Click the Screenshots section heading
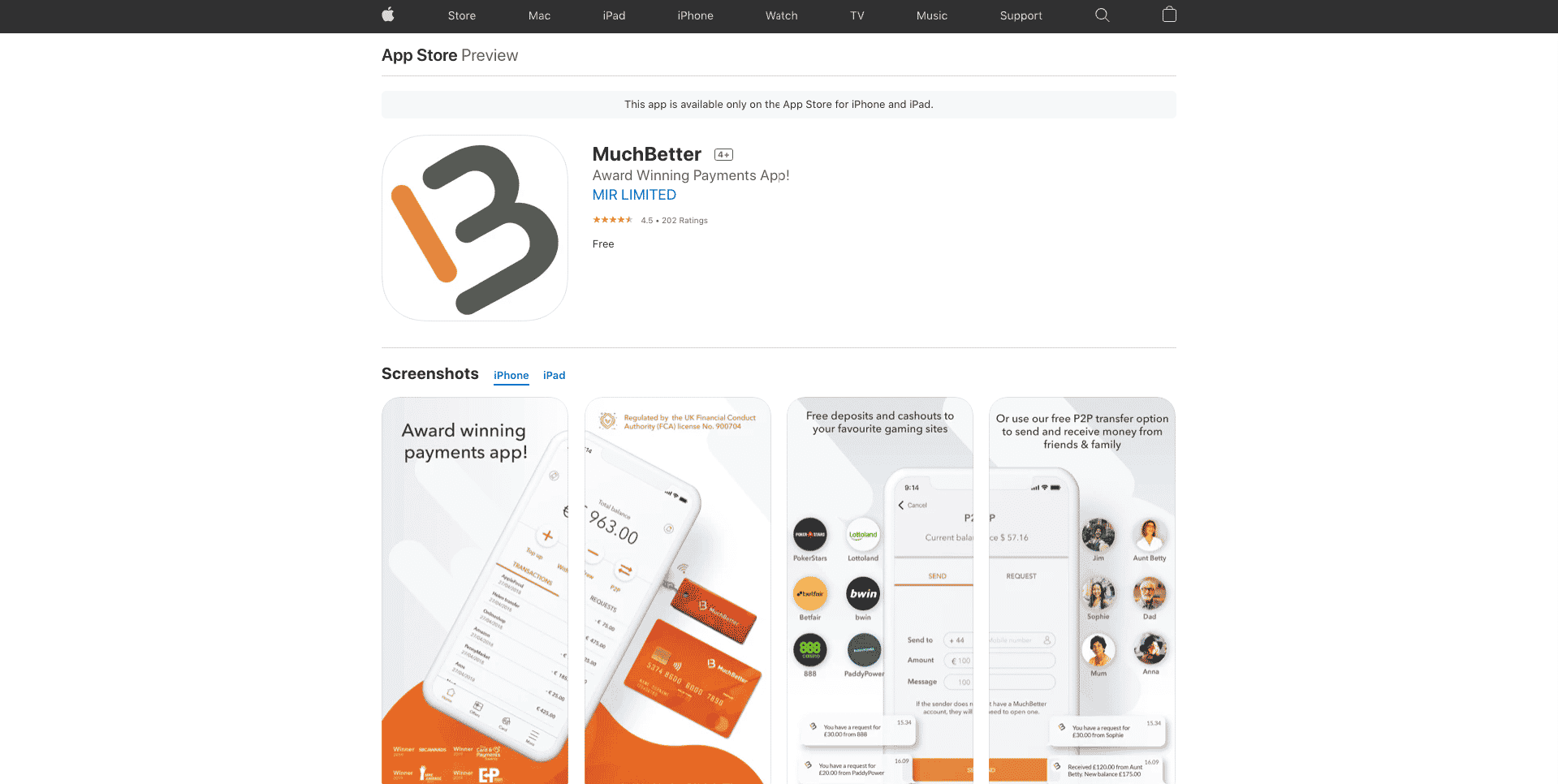Image resolution: width=1558 pixels, height=784 pixels. click(430, 373)
